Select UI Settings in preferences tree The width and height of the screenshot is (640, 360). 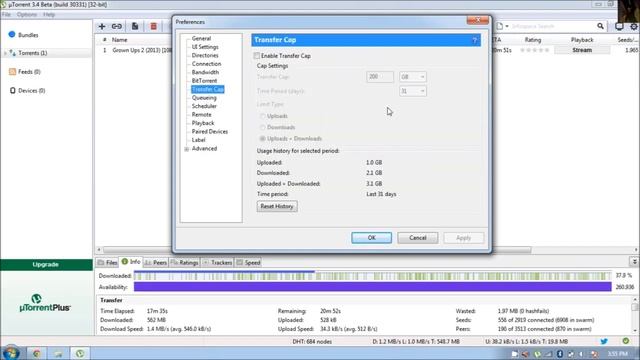click(205, 47)
